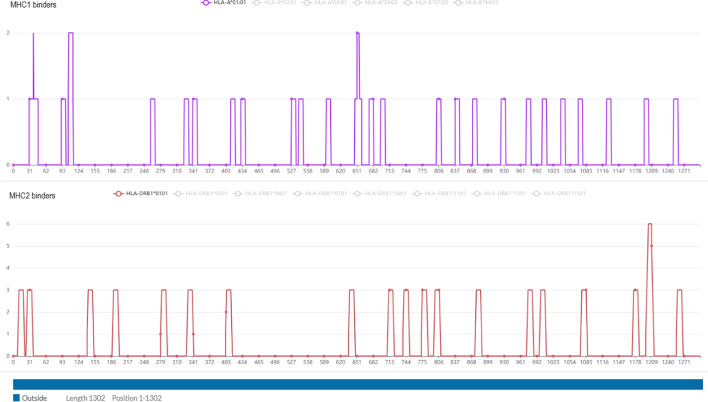Show the HLA-A*02:01 series in MHC1 chart
This screenshot has height=402, width=708.
[x=277, y=3]
